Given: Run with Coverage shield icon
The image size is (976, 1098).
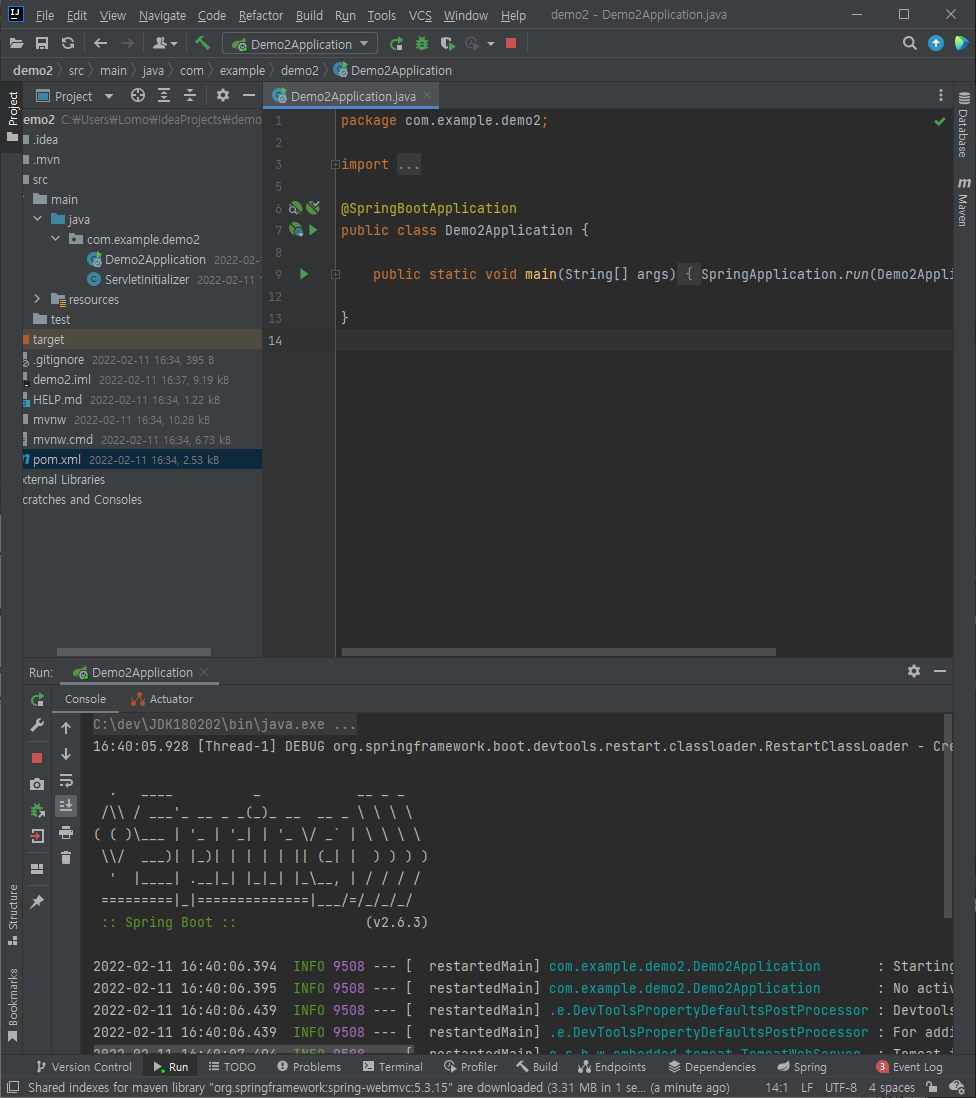Looking at the screenshot, I should (447, 43).
